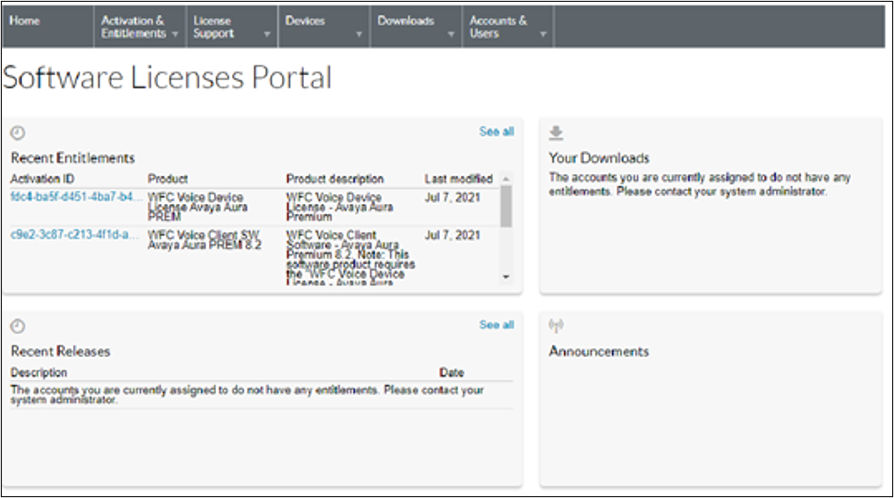Click the Activation ID column header
Viewport: 894px width, 498px height.
[43, 179]
